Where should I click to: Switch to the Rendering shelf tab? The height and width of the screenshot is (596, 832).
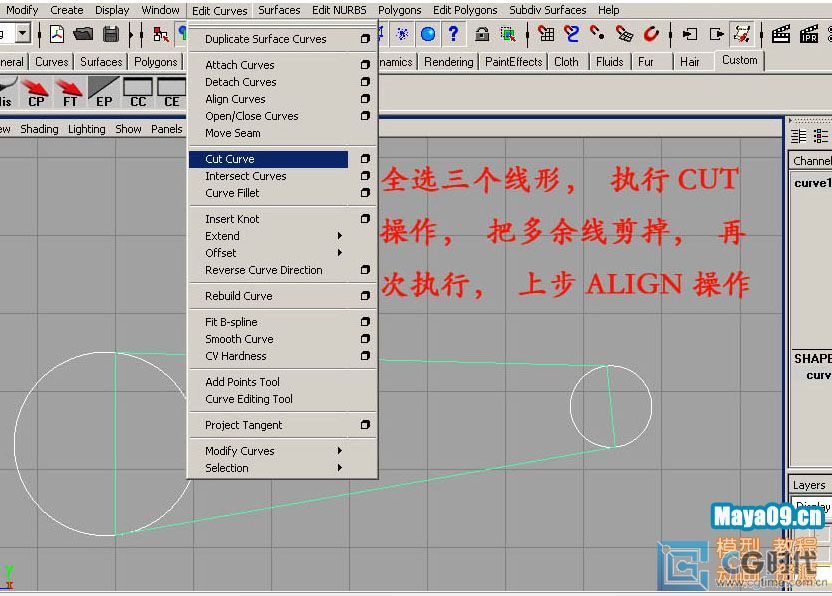point(448,62)
